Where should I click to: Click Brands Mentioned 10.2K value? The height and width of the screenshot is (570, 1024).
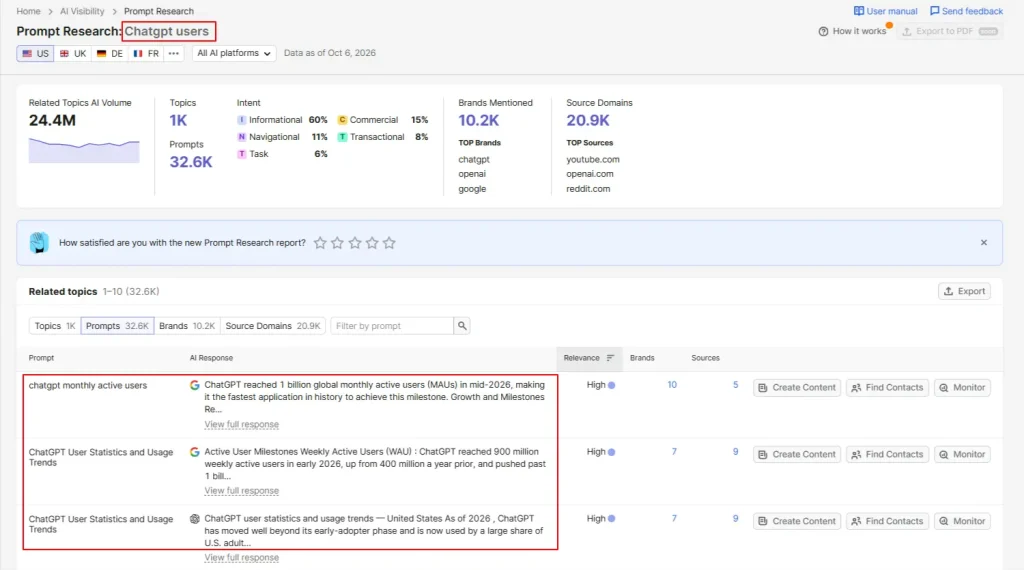click(478, 121)
